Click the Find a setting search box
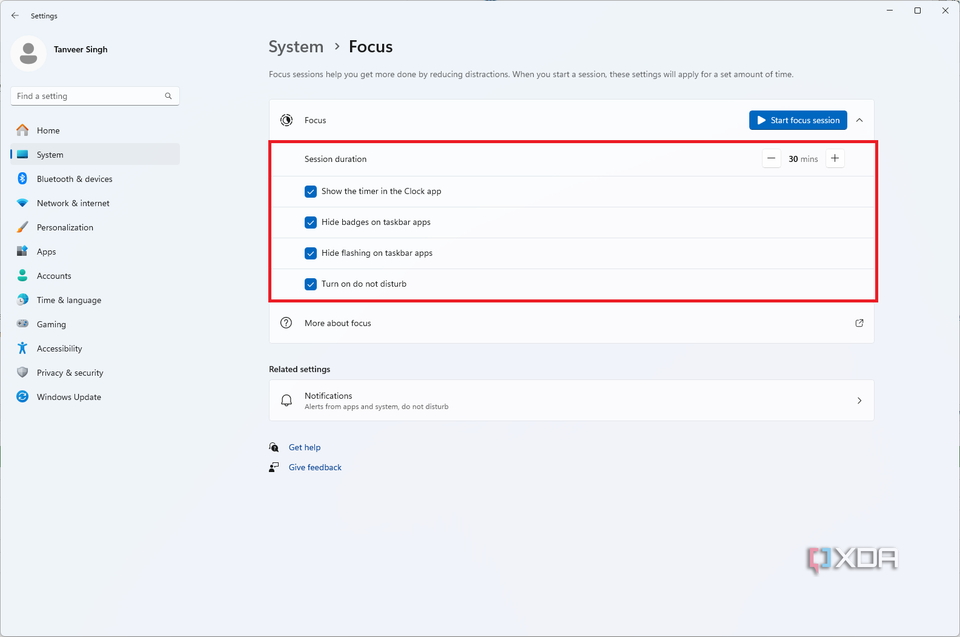The image size is (960, 637). pyautogui.click(x=94, y=95)
